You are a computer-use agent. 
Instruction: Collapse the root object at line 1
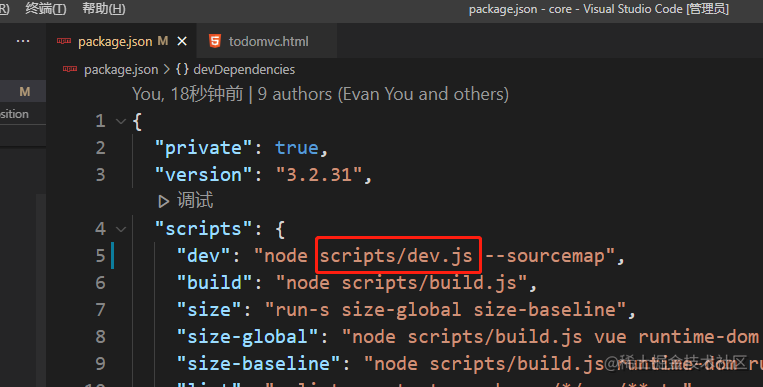121,121
